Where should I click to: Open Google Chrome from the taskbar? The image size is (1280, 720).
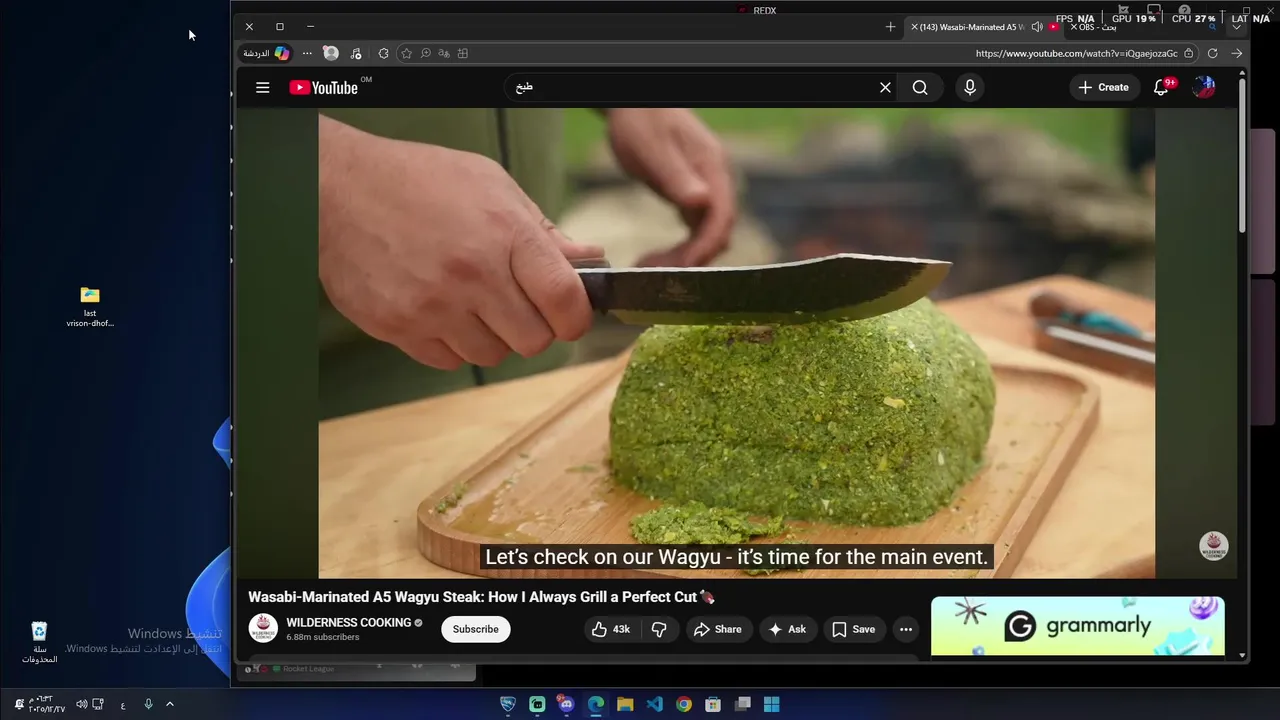[x=684, y=704]
